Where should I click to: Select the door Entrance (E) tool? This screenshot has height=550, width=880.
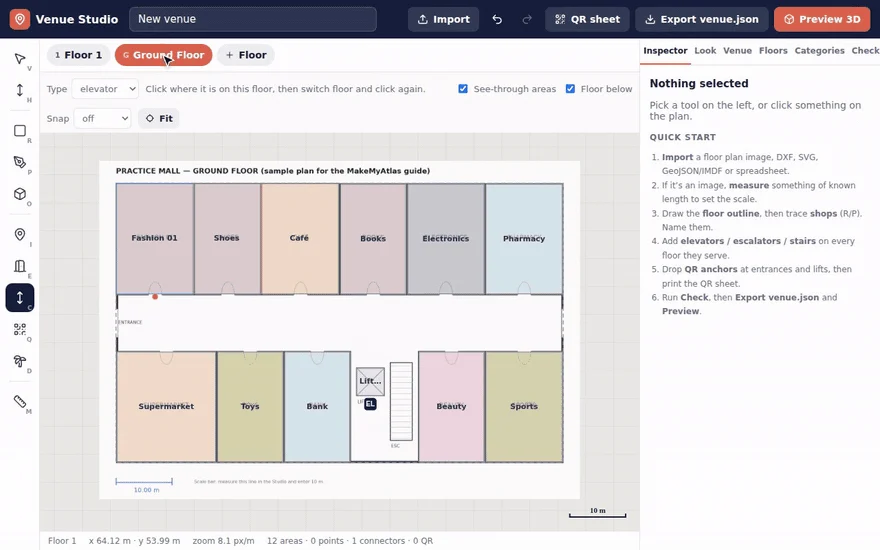(x=20, y=266)
